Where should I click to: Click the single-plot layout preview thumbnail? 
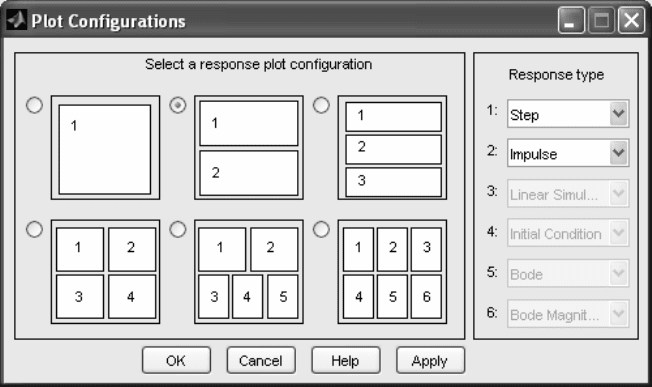tap(105, 148)
